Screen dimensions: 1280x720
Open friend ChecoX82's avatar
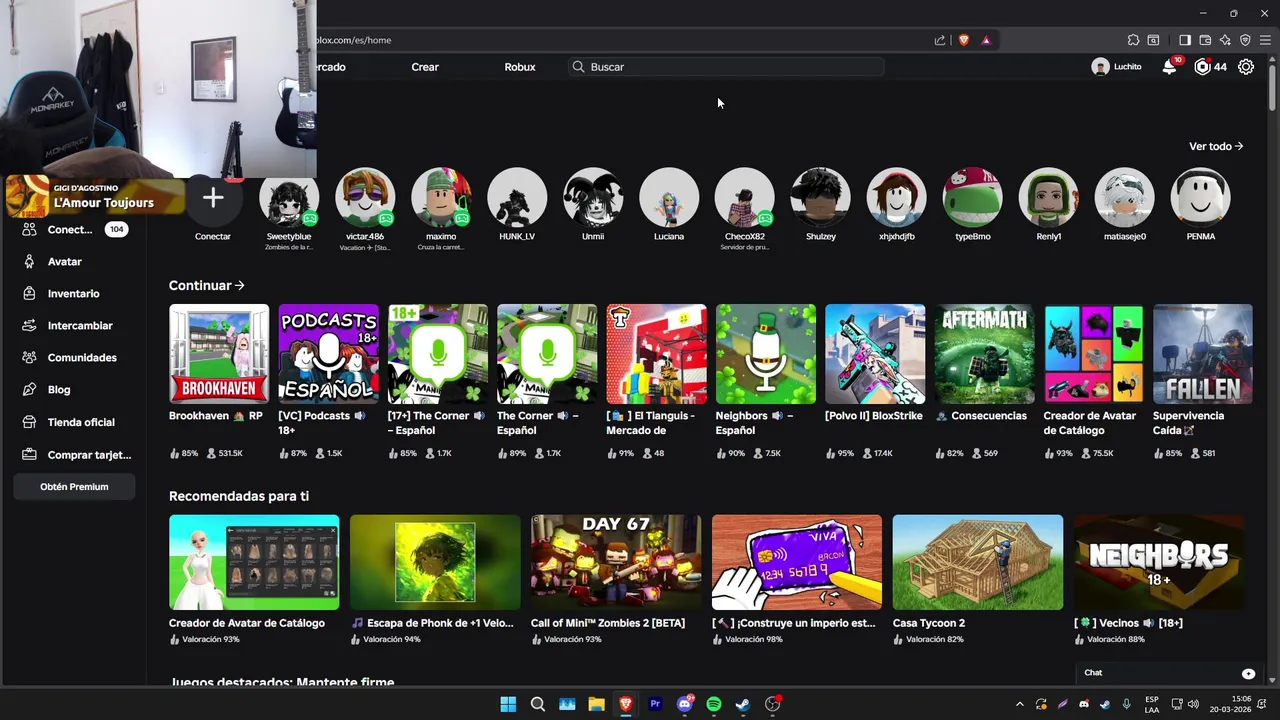[745, 197]
